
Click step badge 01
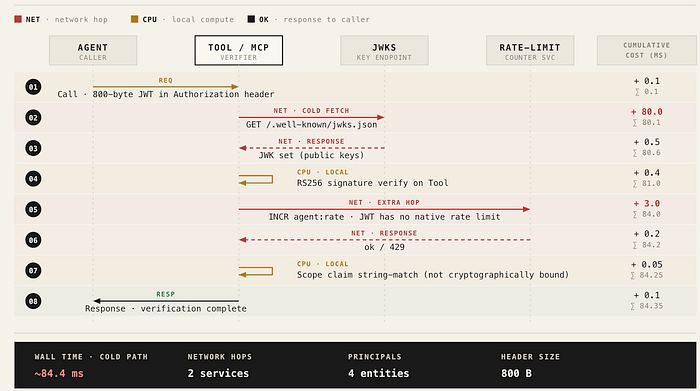(x=33, y=87)
